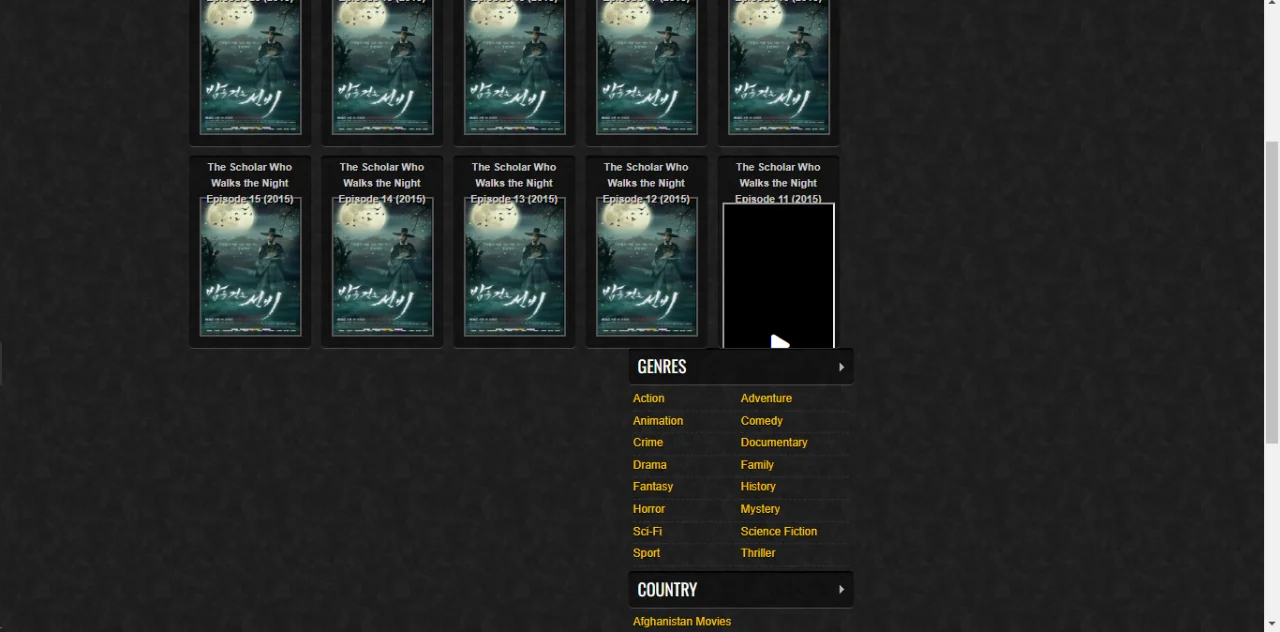Expand the Genres section arrow
Viewport: 1280px width, 632px height.
coord(841,367)
